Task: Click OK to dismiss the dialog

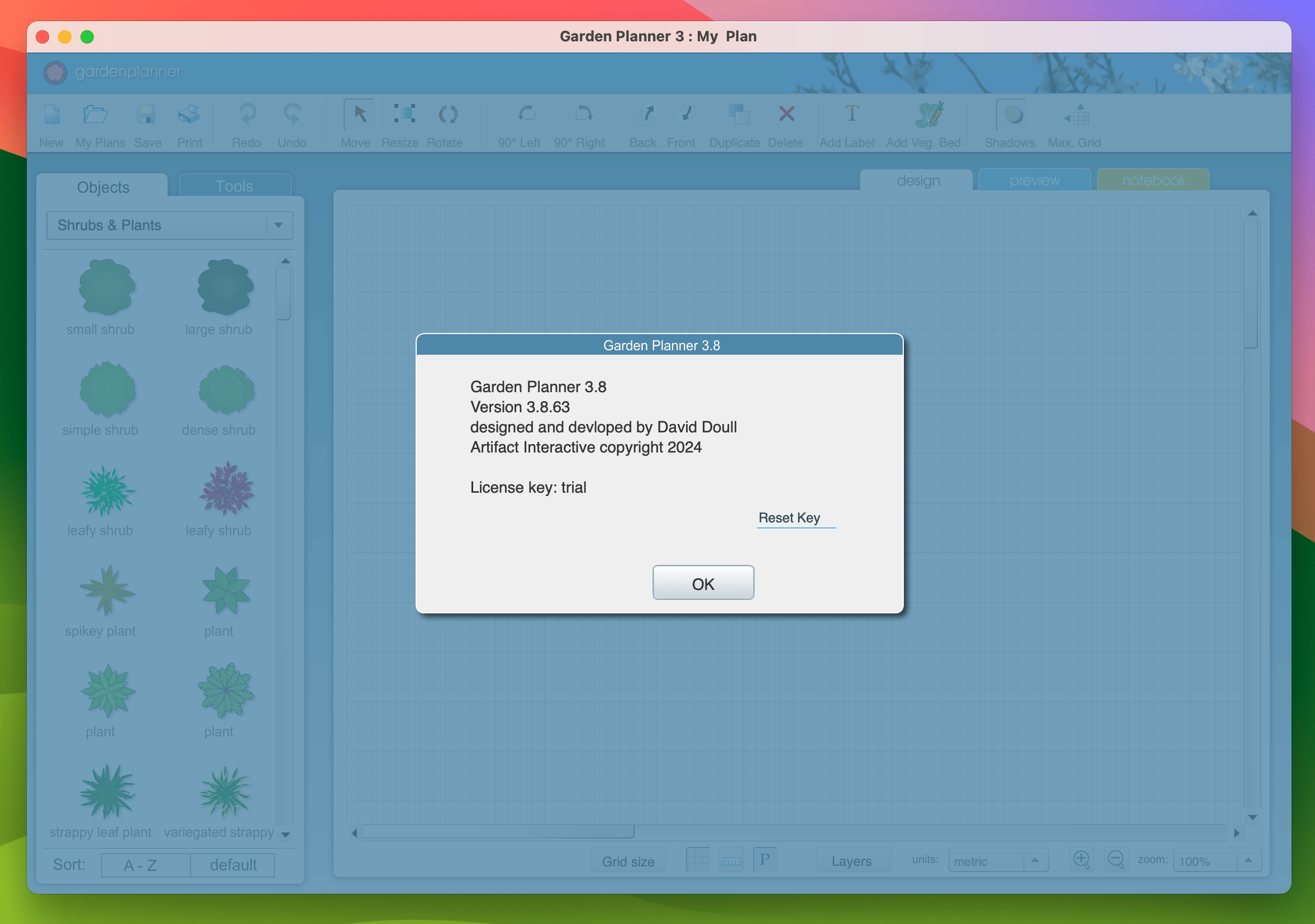Action: [702, 583]
